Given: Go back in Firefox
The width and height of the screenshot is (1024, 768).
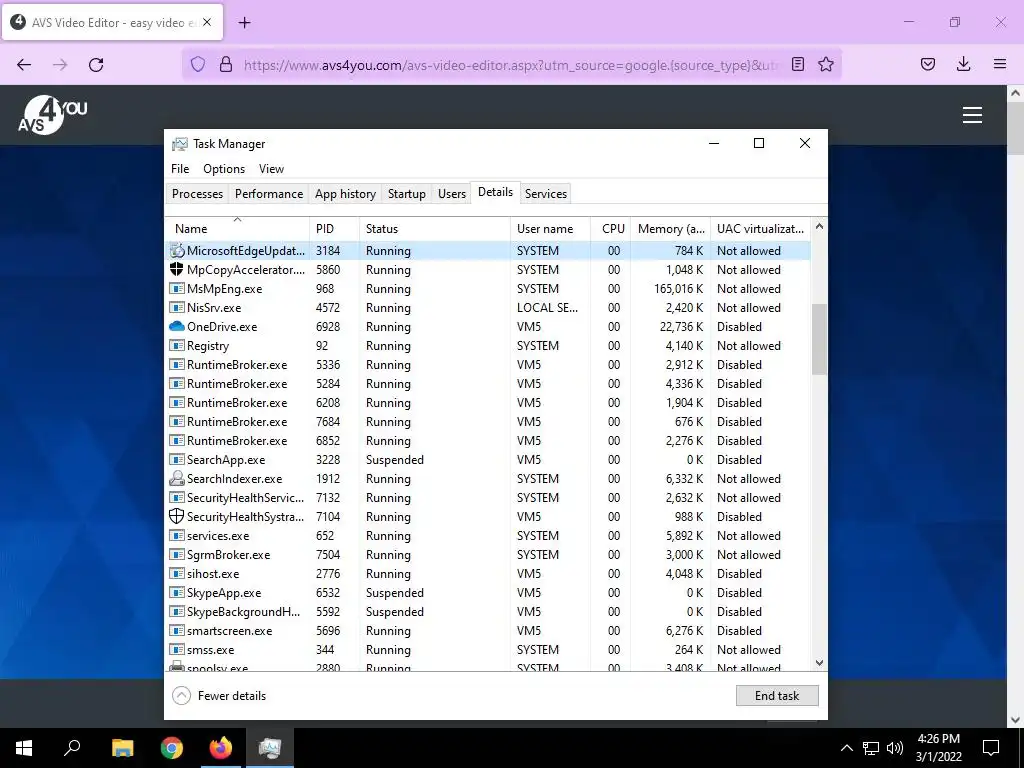Looking at the screenshot, I should [x=24, y=64].
